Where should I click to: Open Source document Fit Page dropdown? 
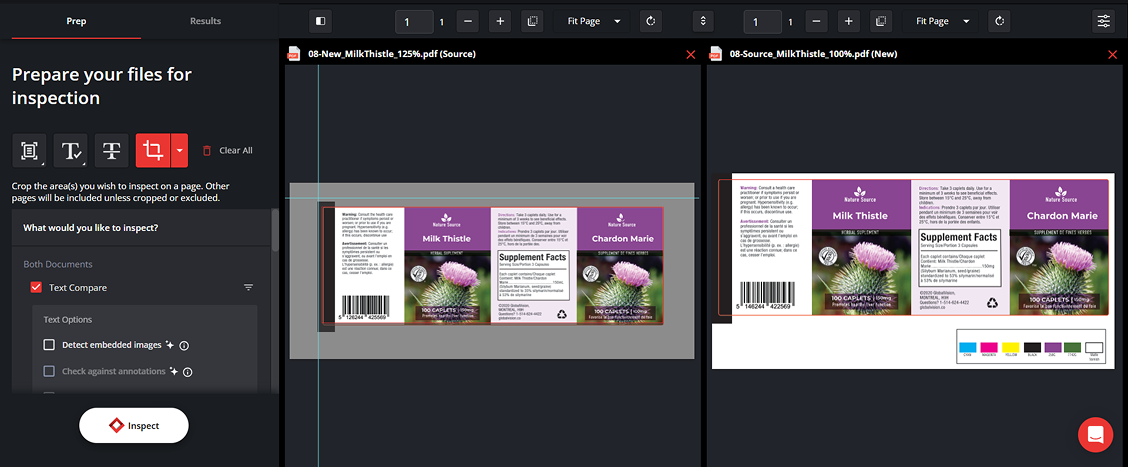(592, 21)
